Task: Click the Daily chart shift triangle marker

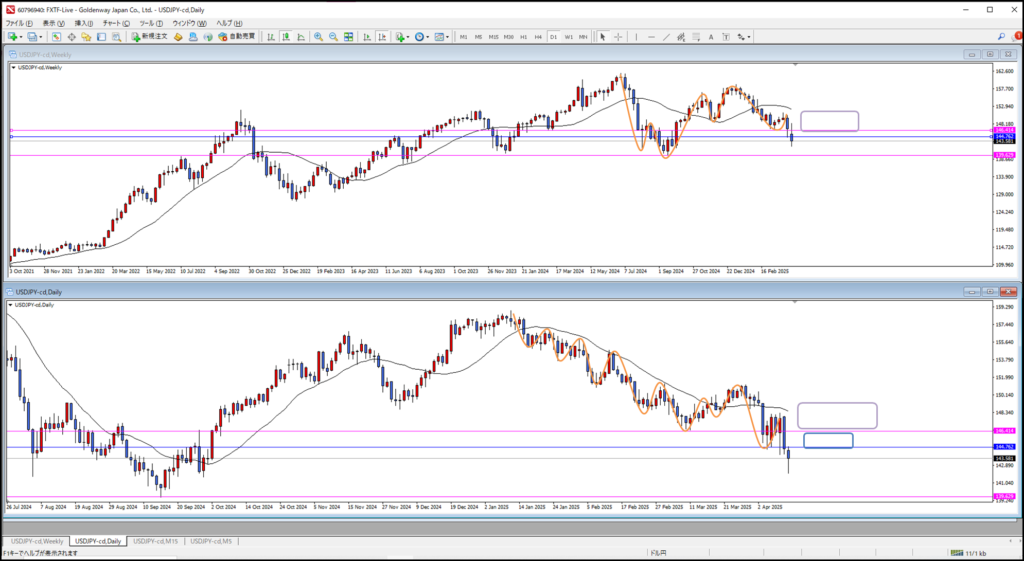Action: point(795,302)
